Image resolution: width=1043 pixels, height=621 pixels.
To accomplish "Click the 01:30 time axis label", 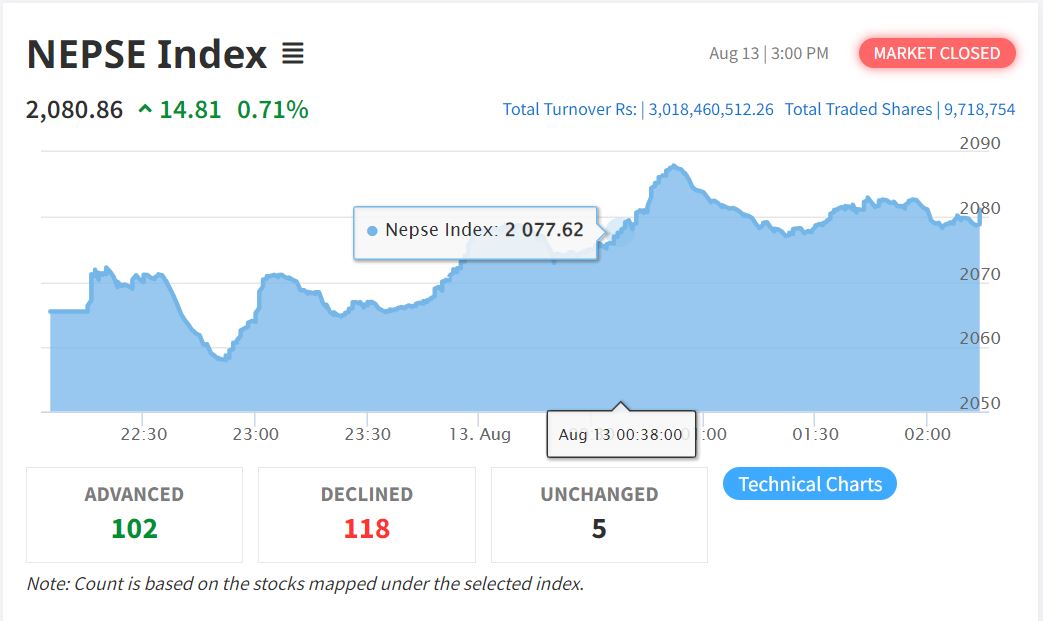I will coord(816,434).
